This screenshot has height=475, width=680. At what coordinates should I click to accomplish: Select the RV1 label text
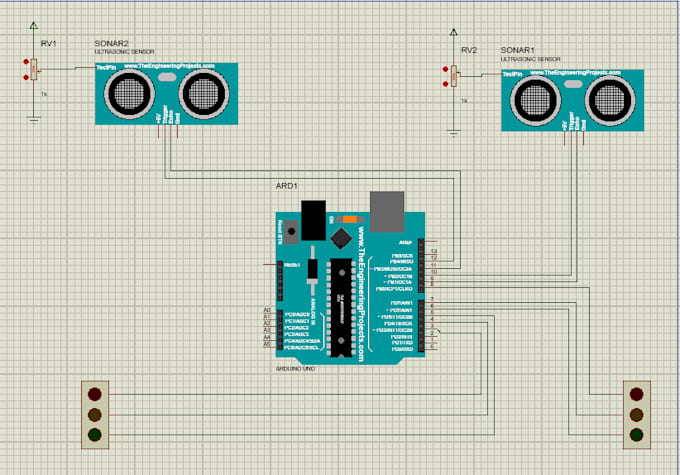pyautogui.click(x=49, y=44)
